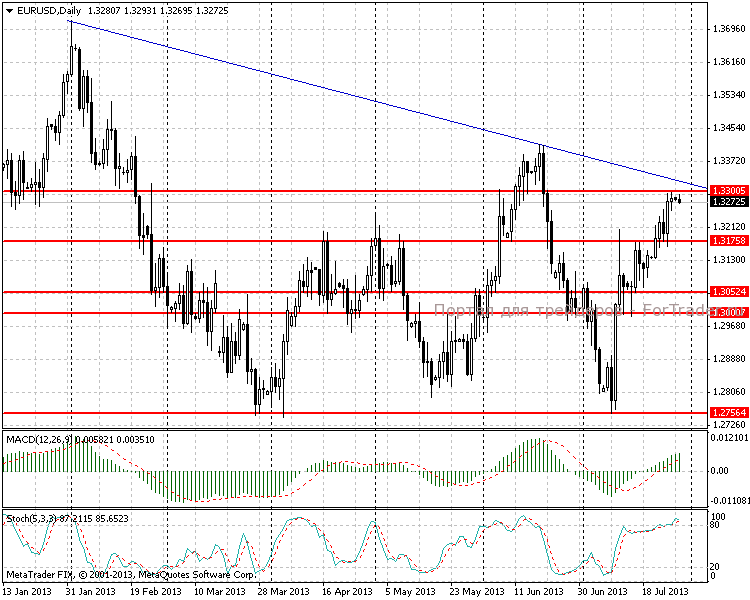Screen dimensions: 750x600
Task: Click the black current-price tag on price axis
Action: 729,201
